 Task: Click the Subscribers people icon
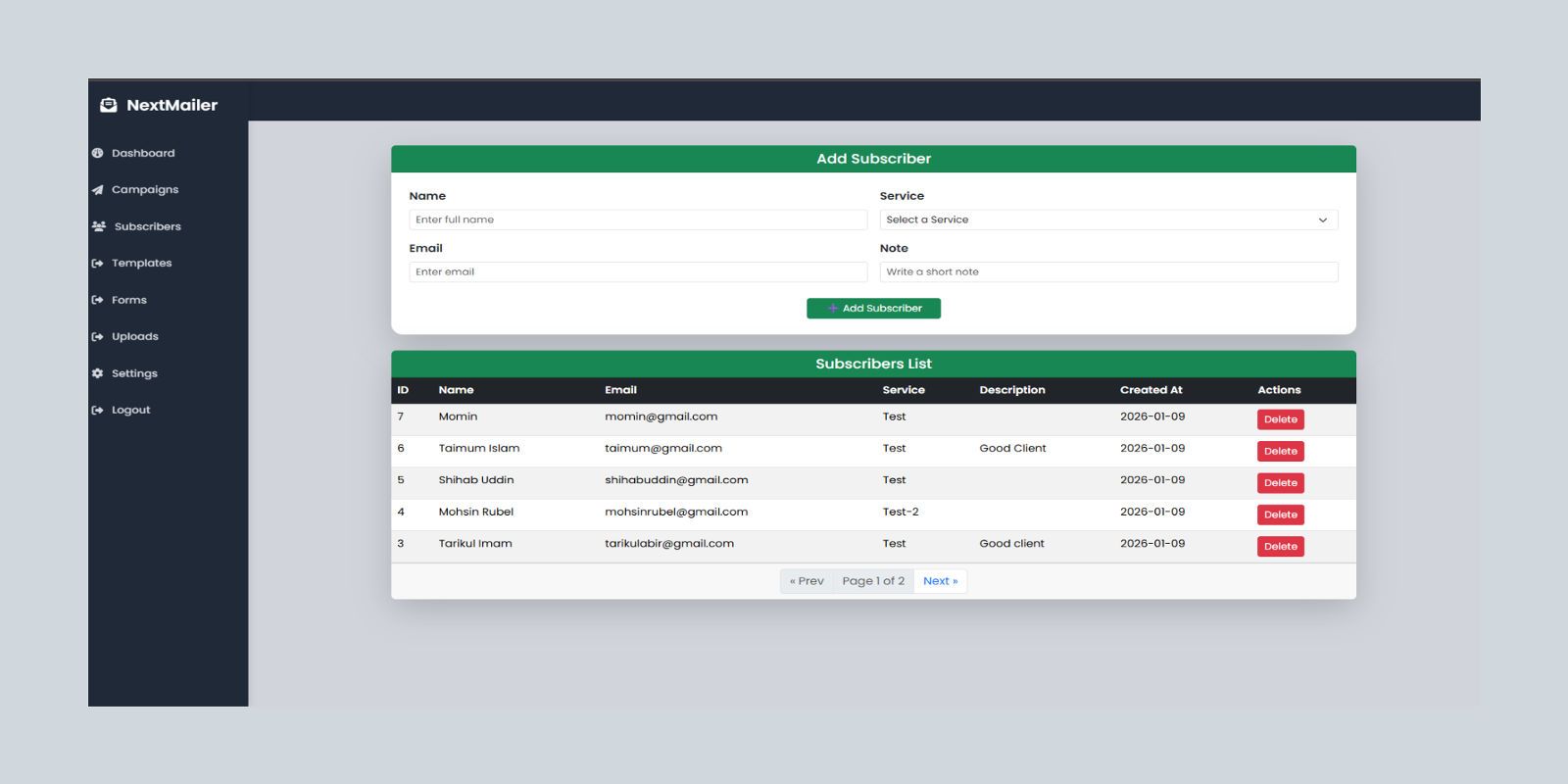(x=98, y=226)
